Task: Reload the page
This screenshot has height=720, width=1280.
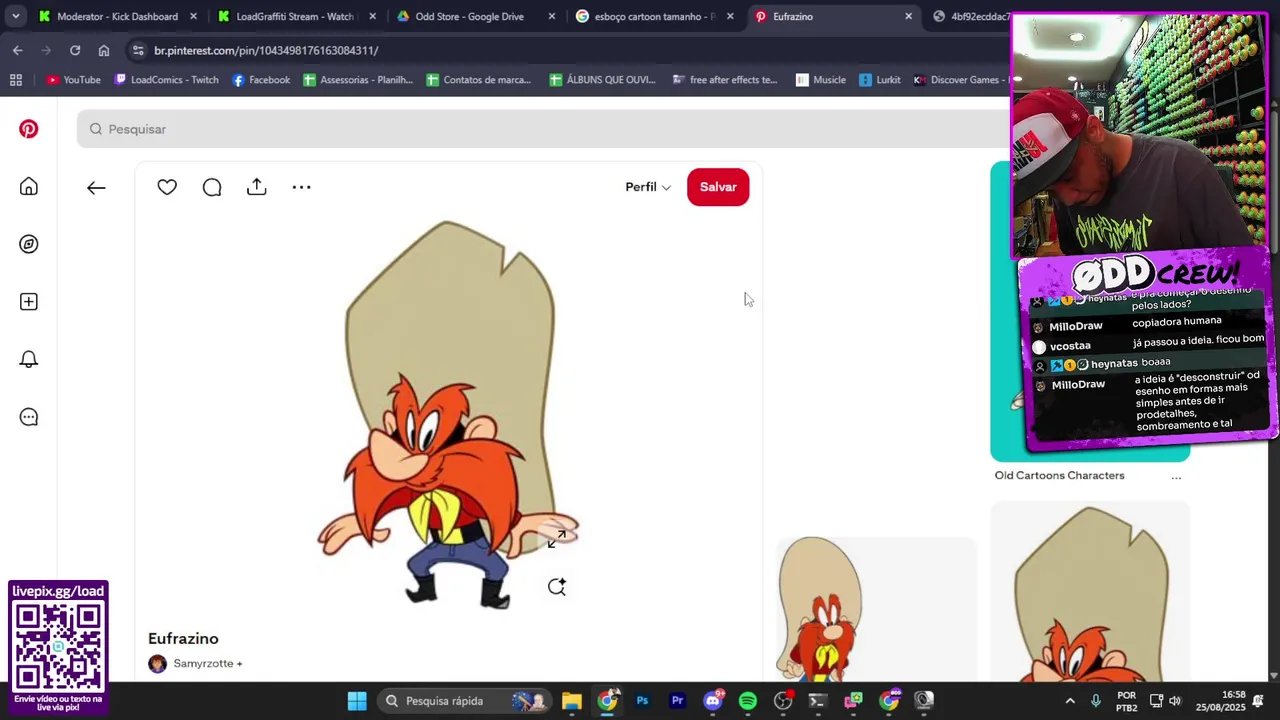Action: click(75, 50)
